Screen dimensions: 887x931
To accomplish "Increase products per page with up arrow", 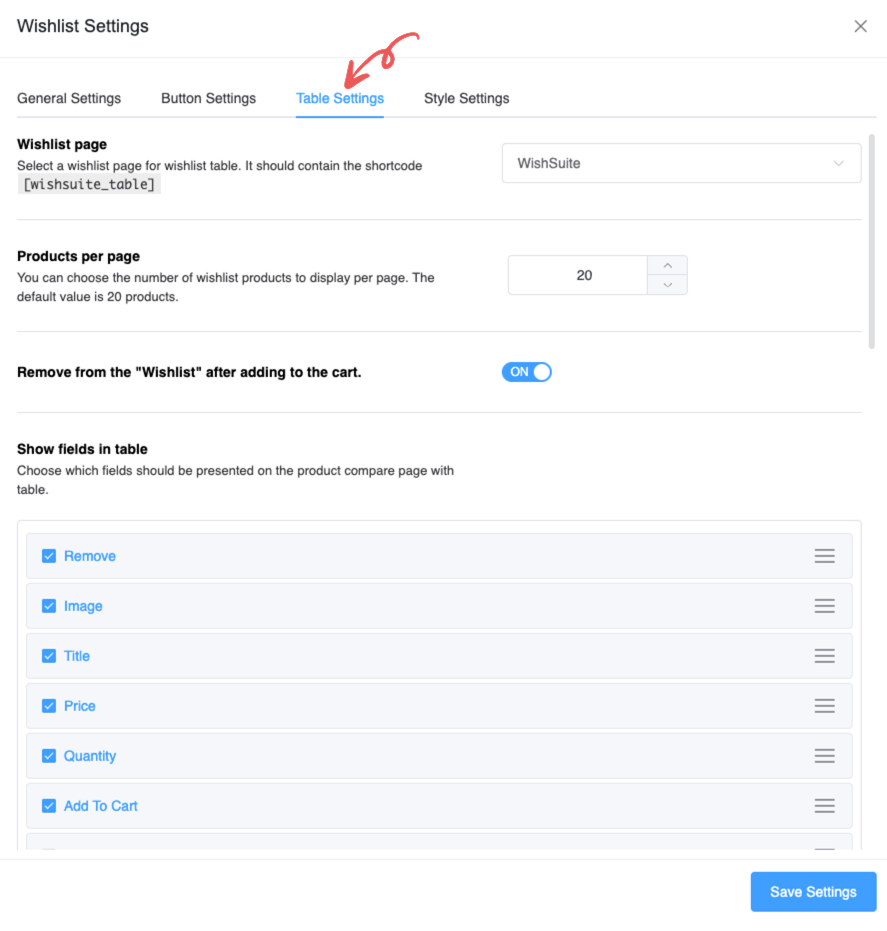I will click(667, 265).
